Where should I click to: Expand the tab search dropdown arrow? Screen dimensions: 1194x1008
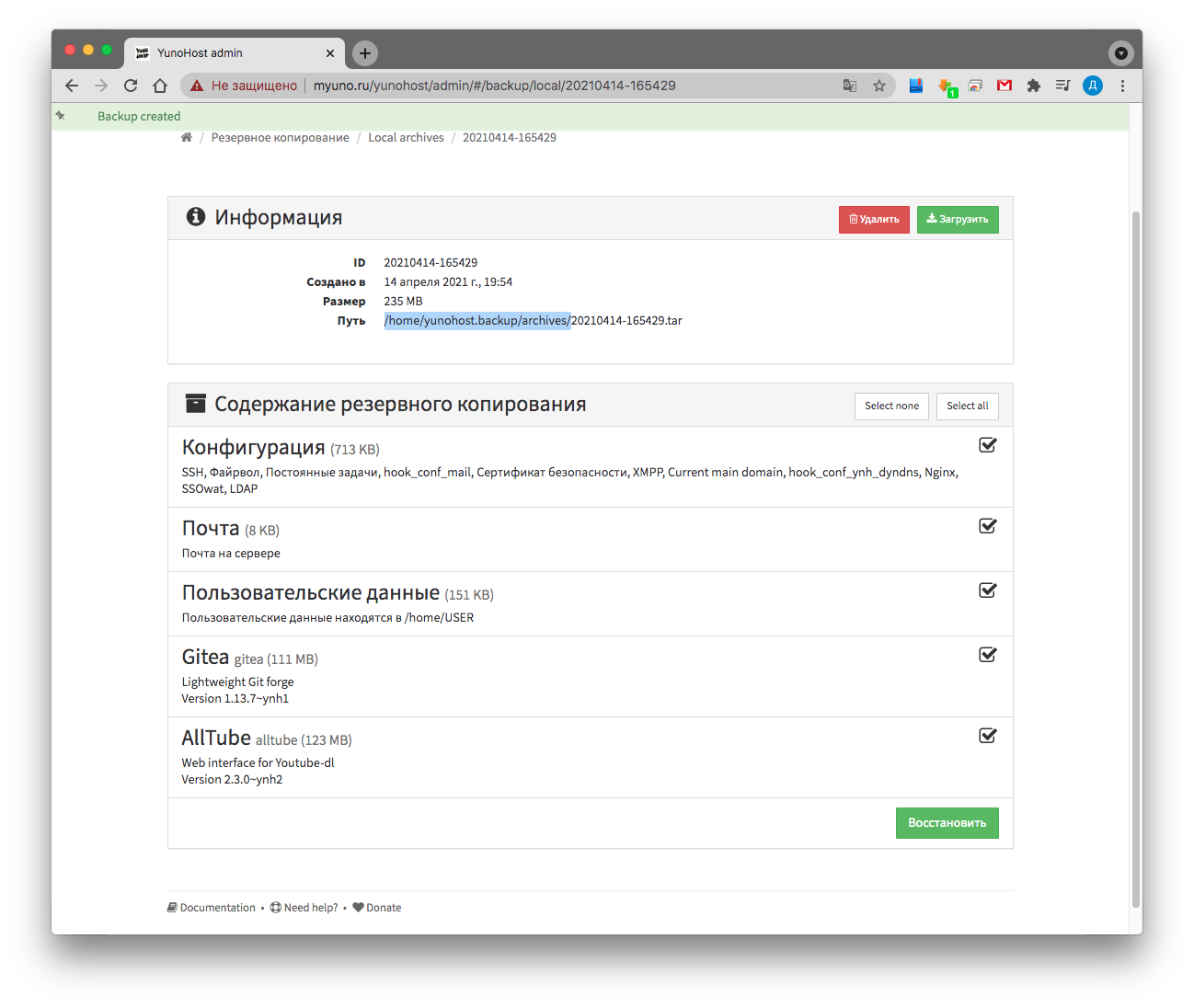1120,53
